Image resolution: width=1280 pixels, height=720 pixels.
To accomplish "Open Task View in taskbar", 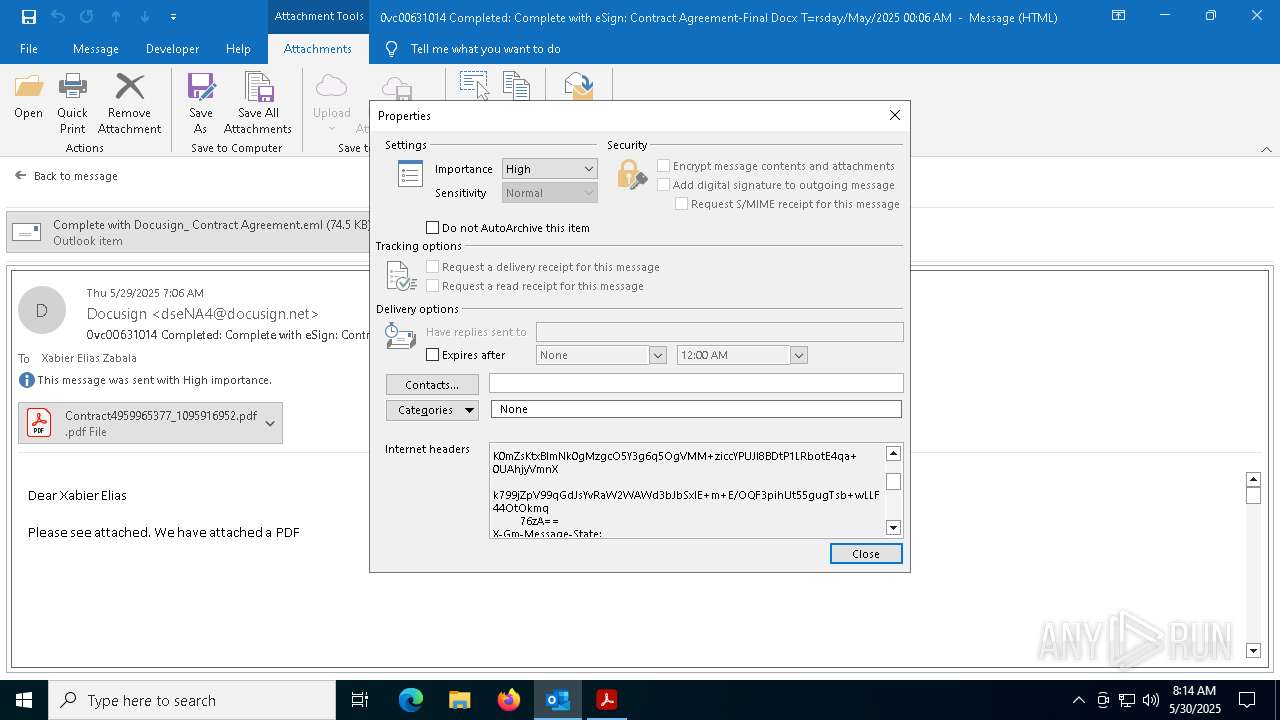I will coord(360,700).
